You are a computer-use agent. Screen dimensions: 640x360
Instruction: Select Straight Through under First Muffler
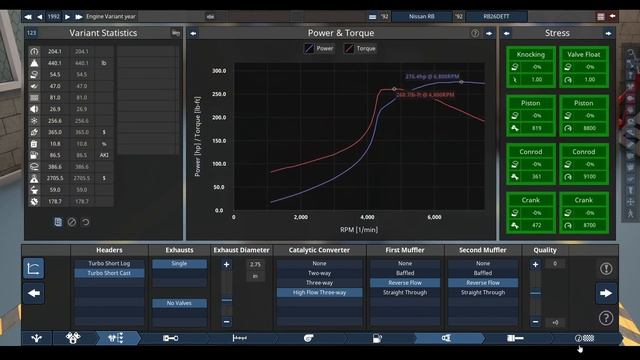point(405,293)
